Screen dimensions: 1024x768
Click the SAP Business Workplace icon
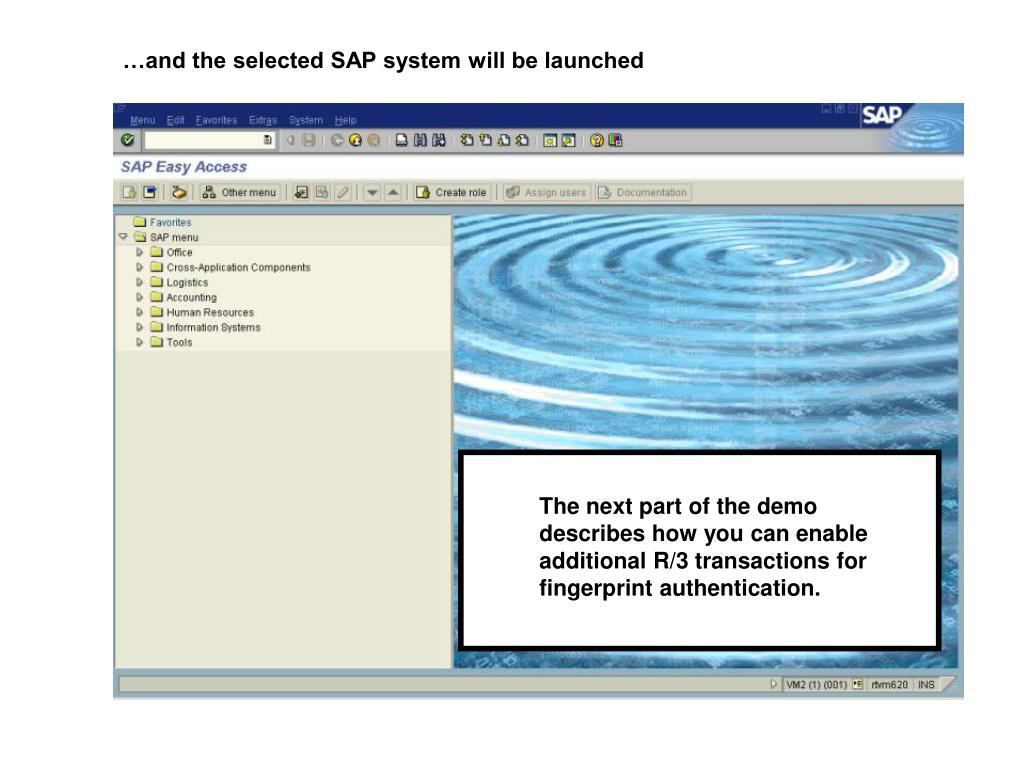point(178,192)
